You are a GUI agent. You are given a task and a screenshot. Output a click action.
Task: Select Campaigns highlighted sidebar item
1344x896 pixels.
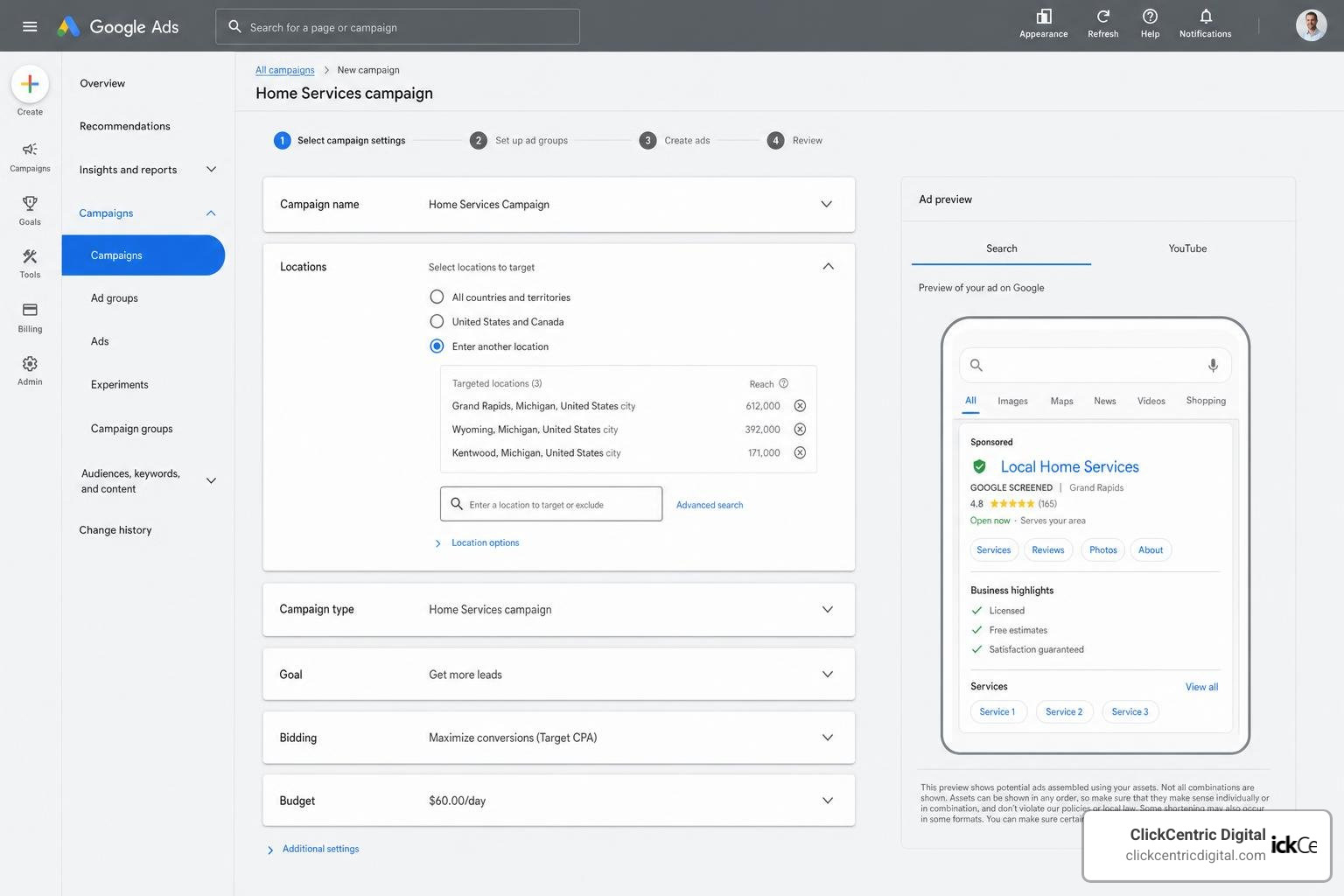click(x=143, y=255)
